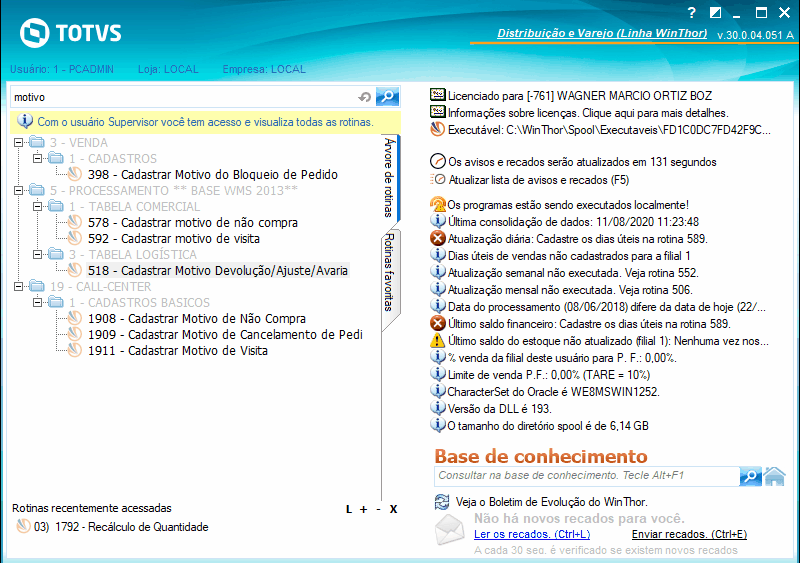Click the search magnifier button beside motivo
800x563 pixels.
[387, 96]
